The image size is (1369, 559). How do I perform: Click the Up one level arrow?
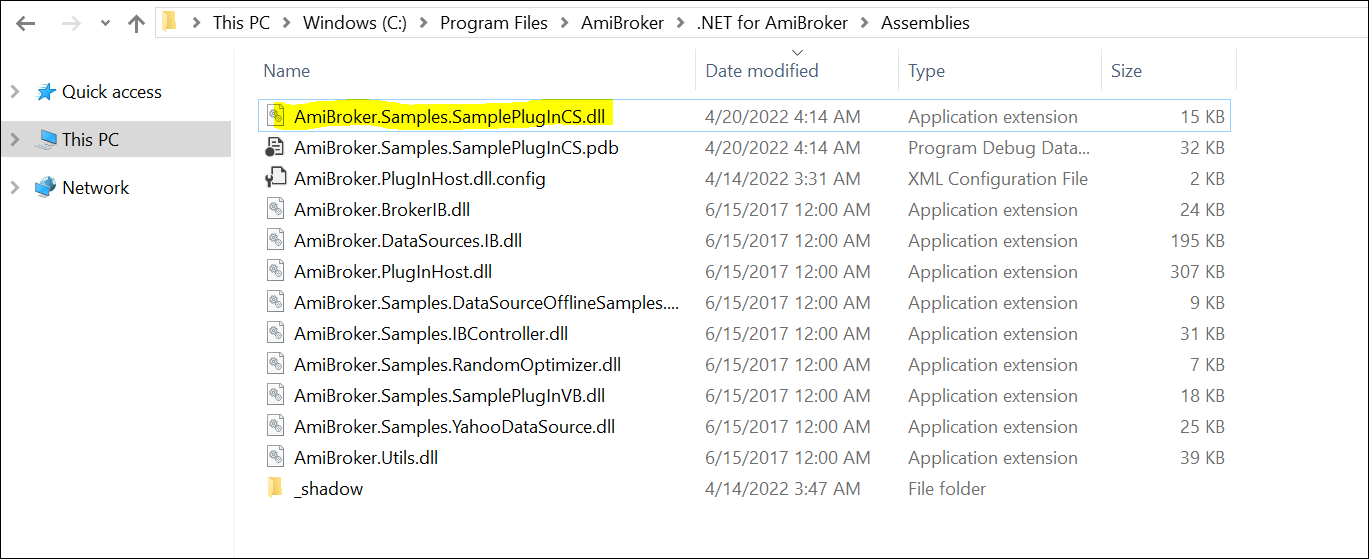(x=137, y=23)
